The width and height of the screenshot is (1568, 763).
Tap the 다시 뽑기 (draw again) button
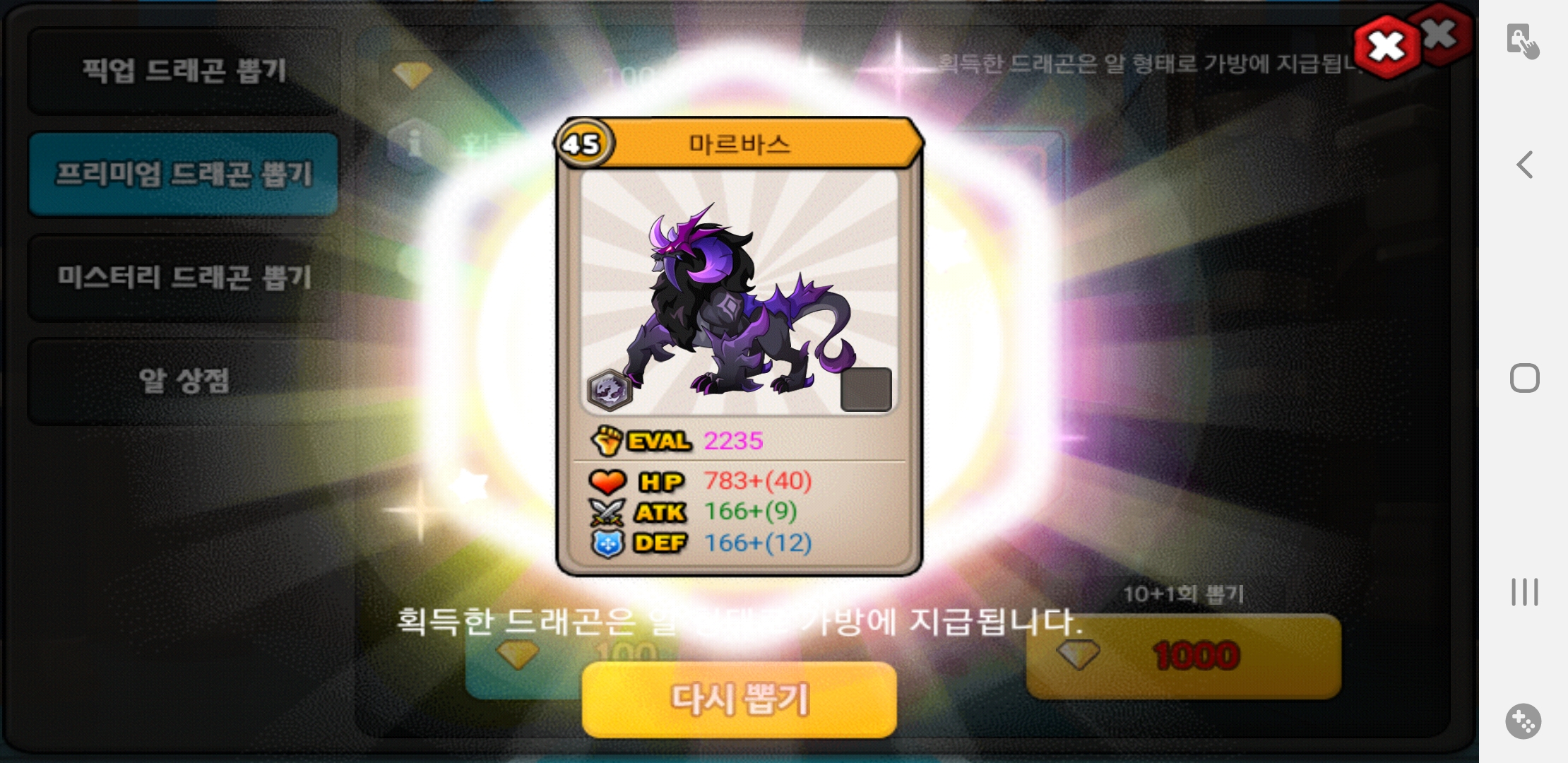click(x=739, y=699)
